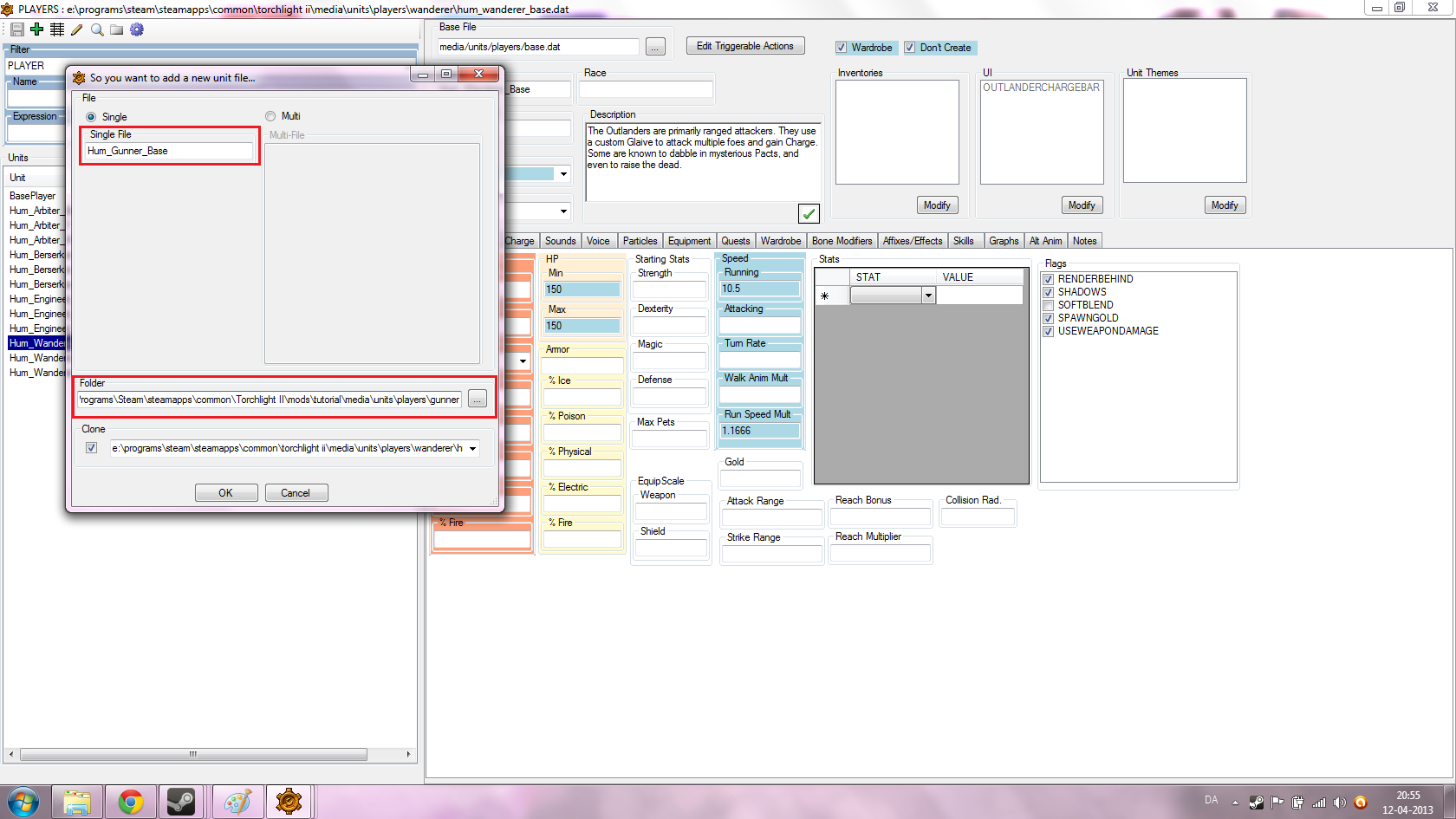Toggle the Don't Create checkbox
This screenshot has width=1456, height=819.
909,48
